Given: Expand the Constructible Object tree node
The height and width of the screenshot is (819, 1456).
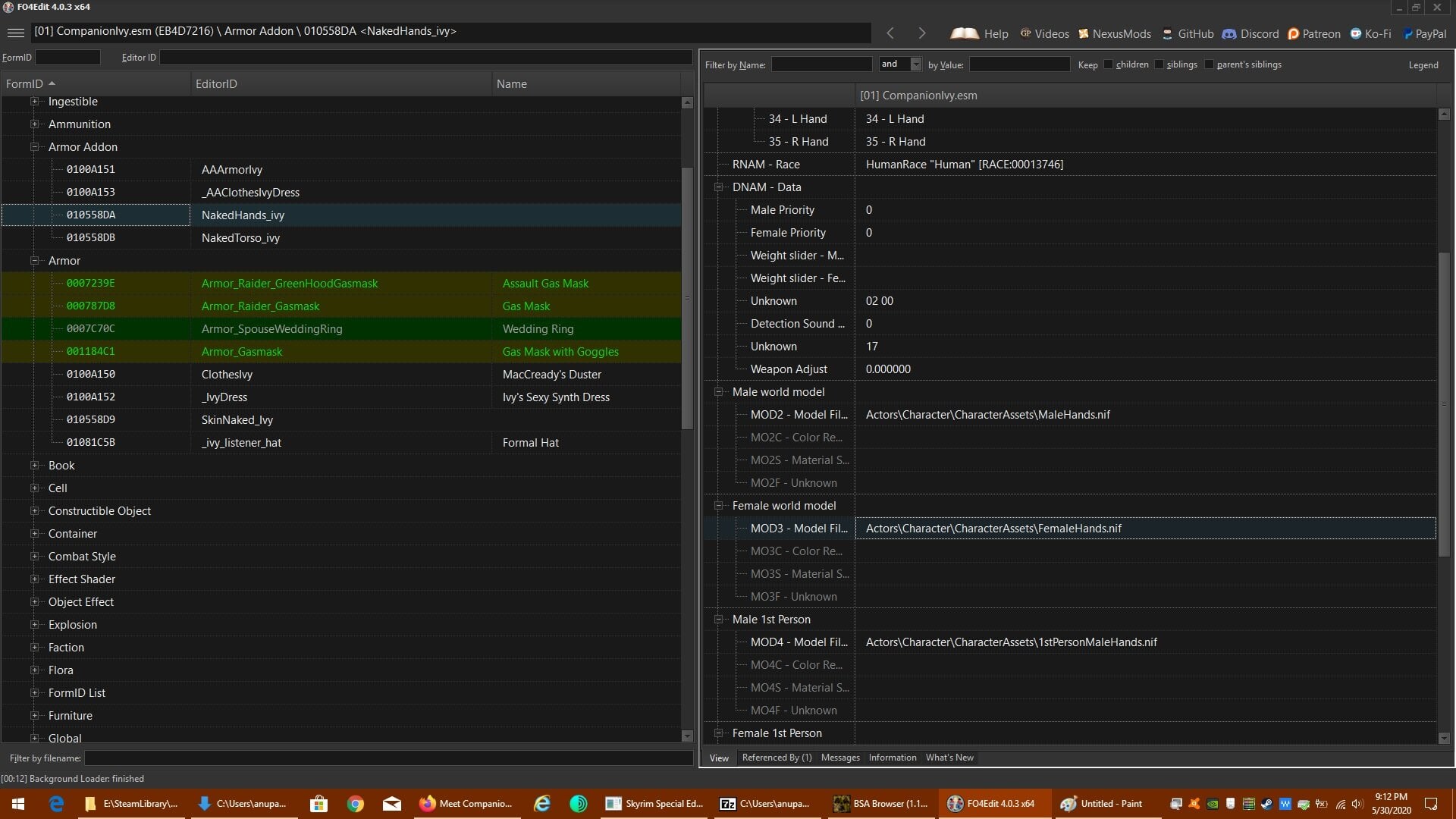Looking at the screenshot, I should click(x=34, y=511).
